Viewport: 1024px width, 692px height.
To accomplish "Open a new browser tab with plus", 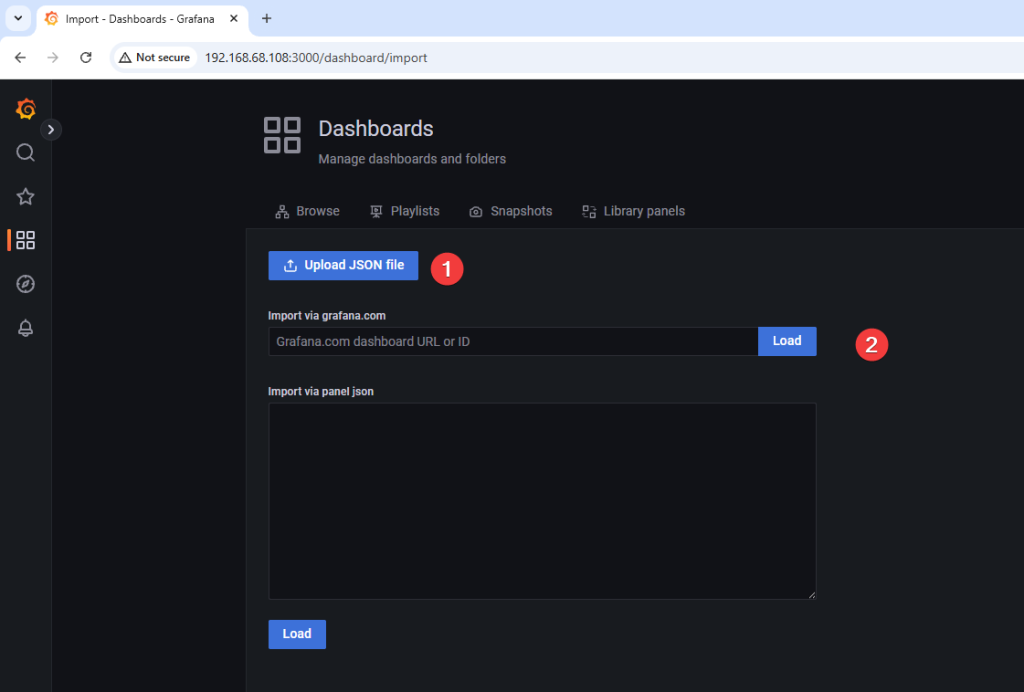I will click(266, 19).
